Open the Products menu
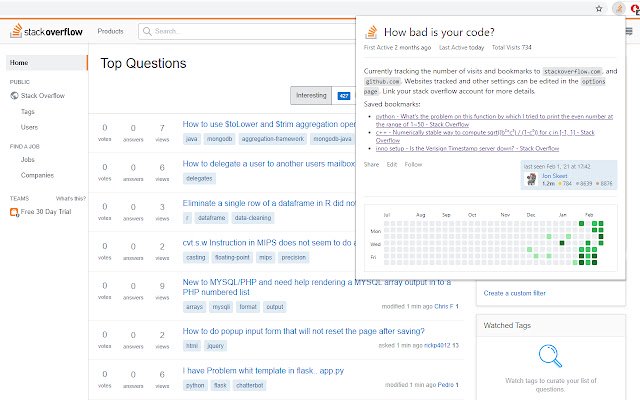 click(x=110, y=31)
